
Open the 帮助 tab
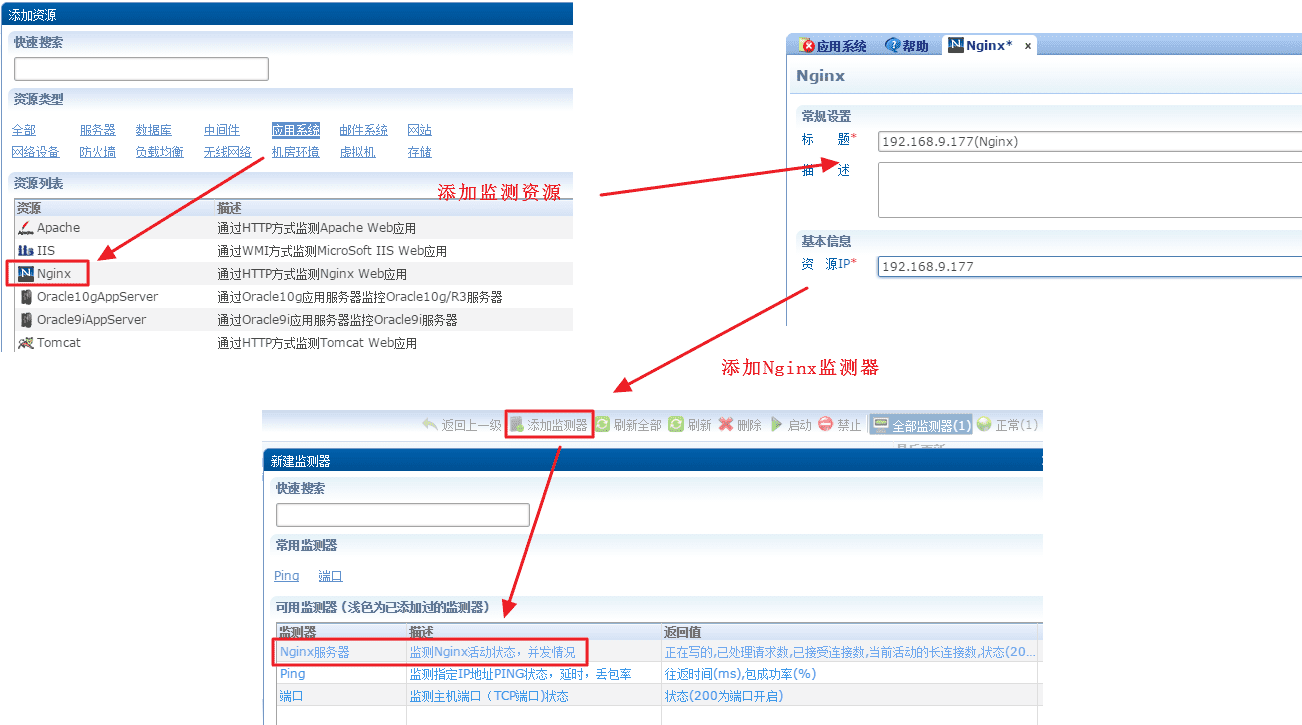(907, 46)
